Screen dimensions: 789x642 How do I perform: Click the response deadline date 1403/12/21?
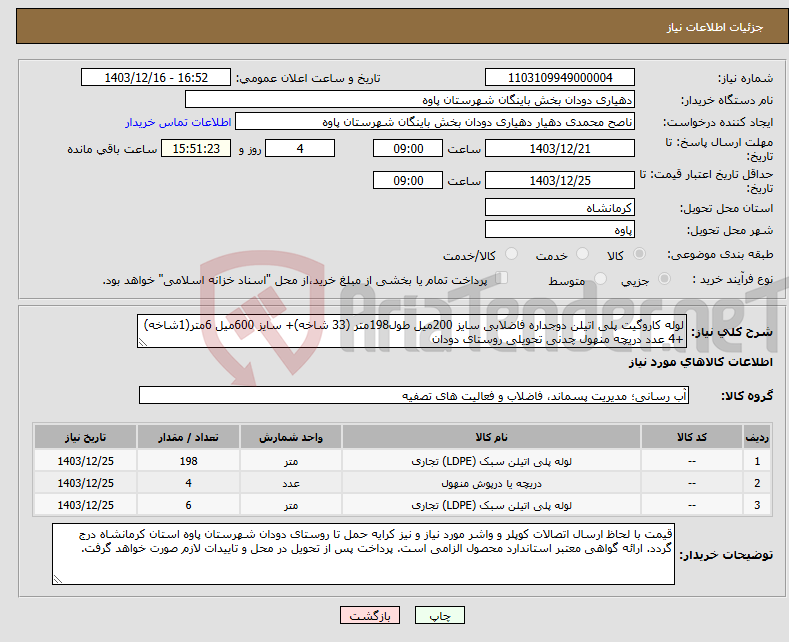pos(560,148)
